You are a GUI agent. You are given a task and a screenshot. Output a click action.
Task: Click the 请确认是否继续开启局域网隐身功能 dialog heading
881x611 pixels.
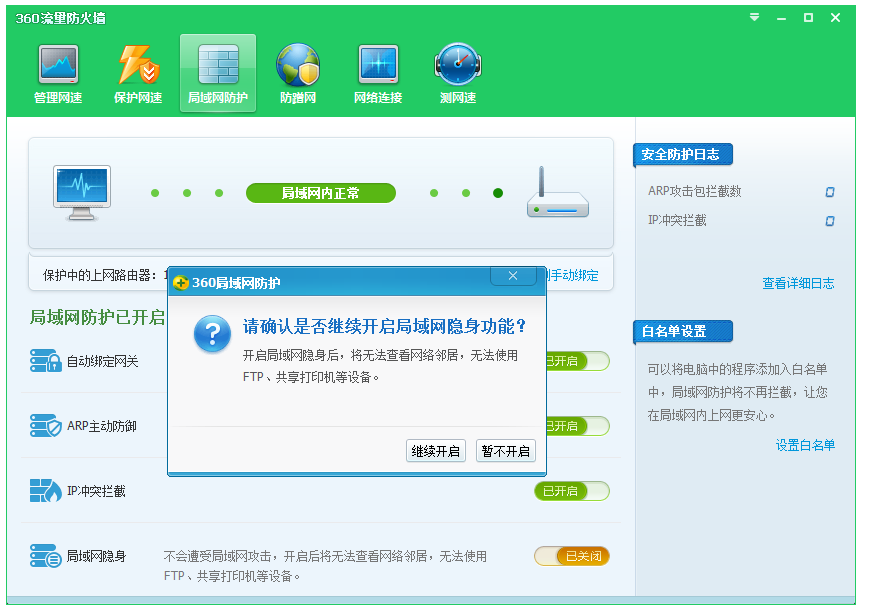(384, 326)
